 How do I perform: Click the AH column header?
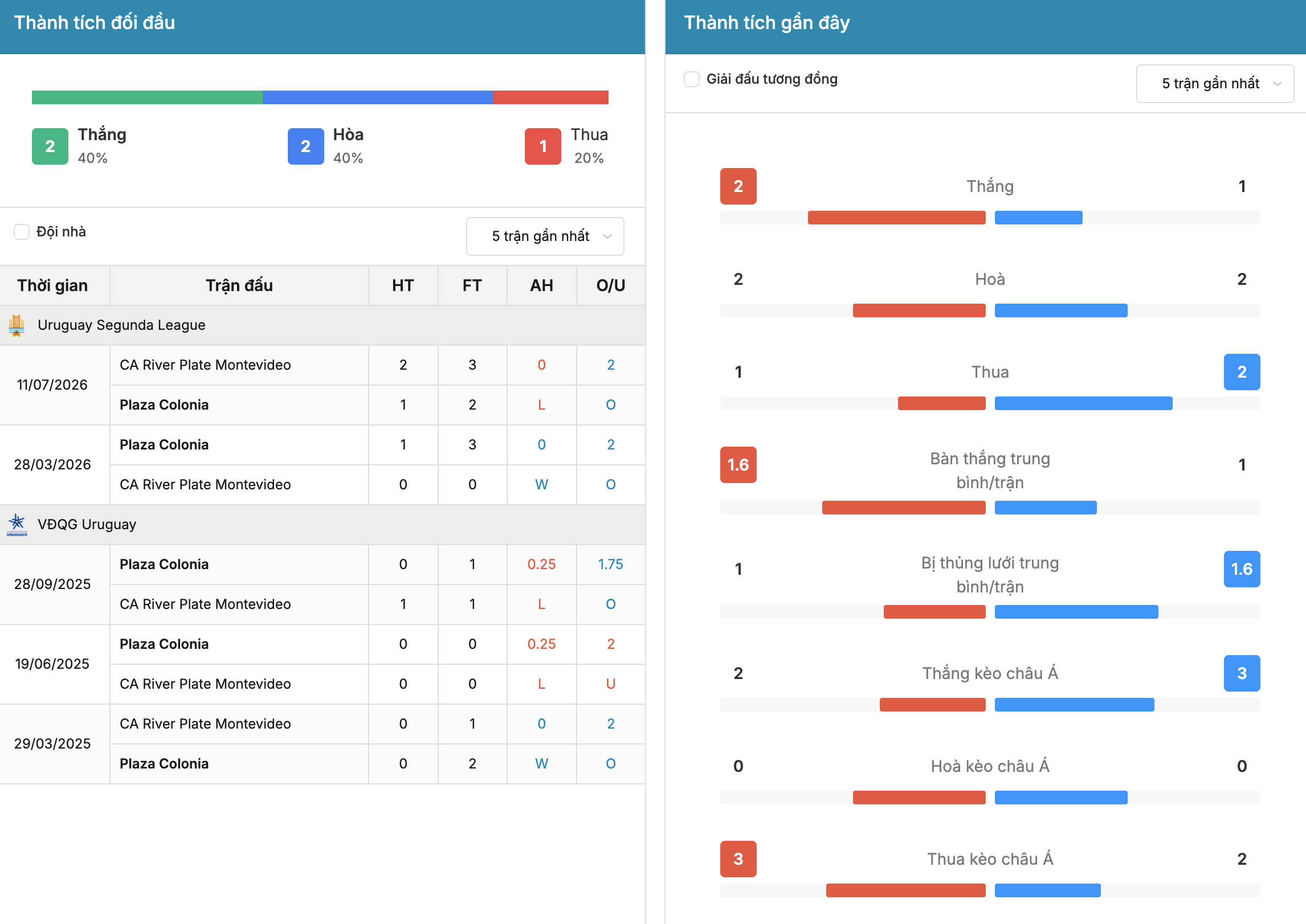click(x=541, y=285)
